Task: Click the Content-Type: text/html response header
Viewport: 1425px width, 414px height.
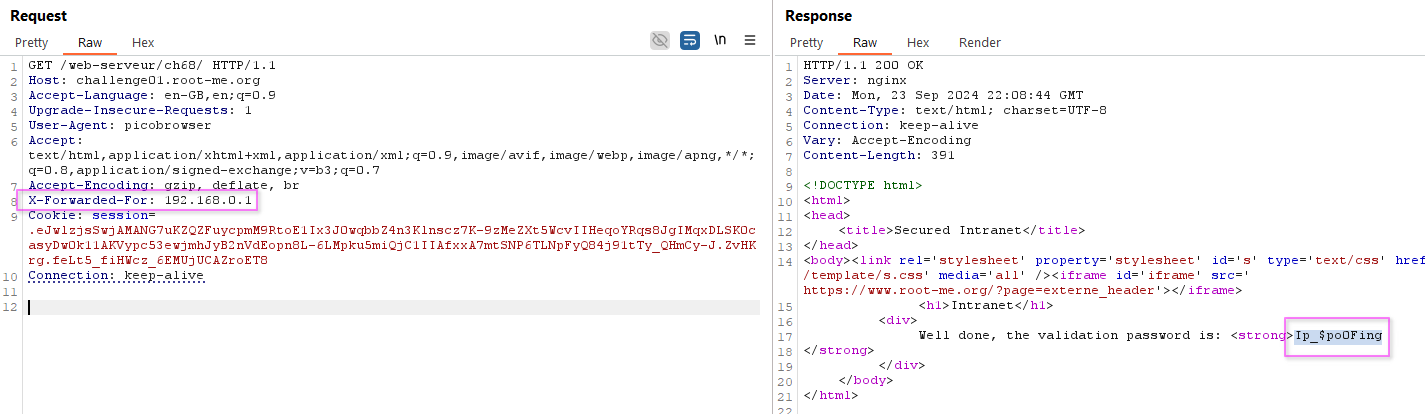Action: coord(956,111)
